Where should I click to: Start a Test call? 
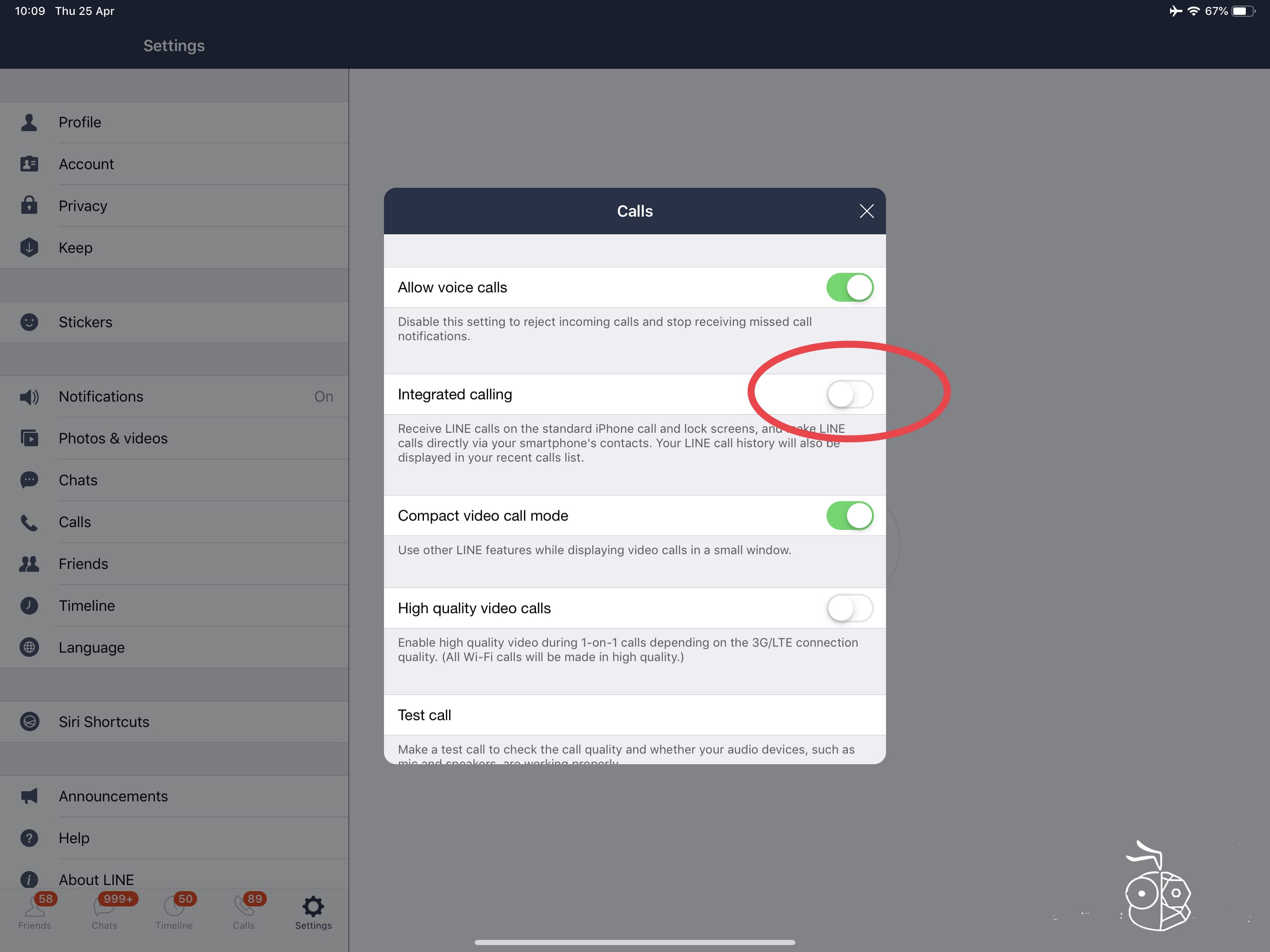click(635, 715)
